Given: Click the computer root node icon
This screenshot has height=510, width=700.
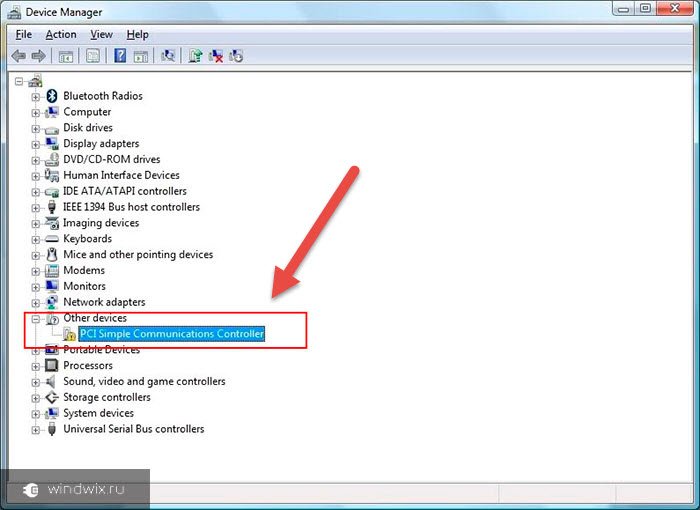Looking at the screenshot, I should pos(35,81).
